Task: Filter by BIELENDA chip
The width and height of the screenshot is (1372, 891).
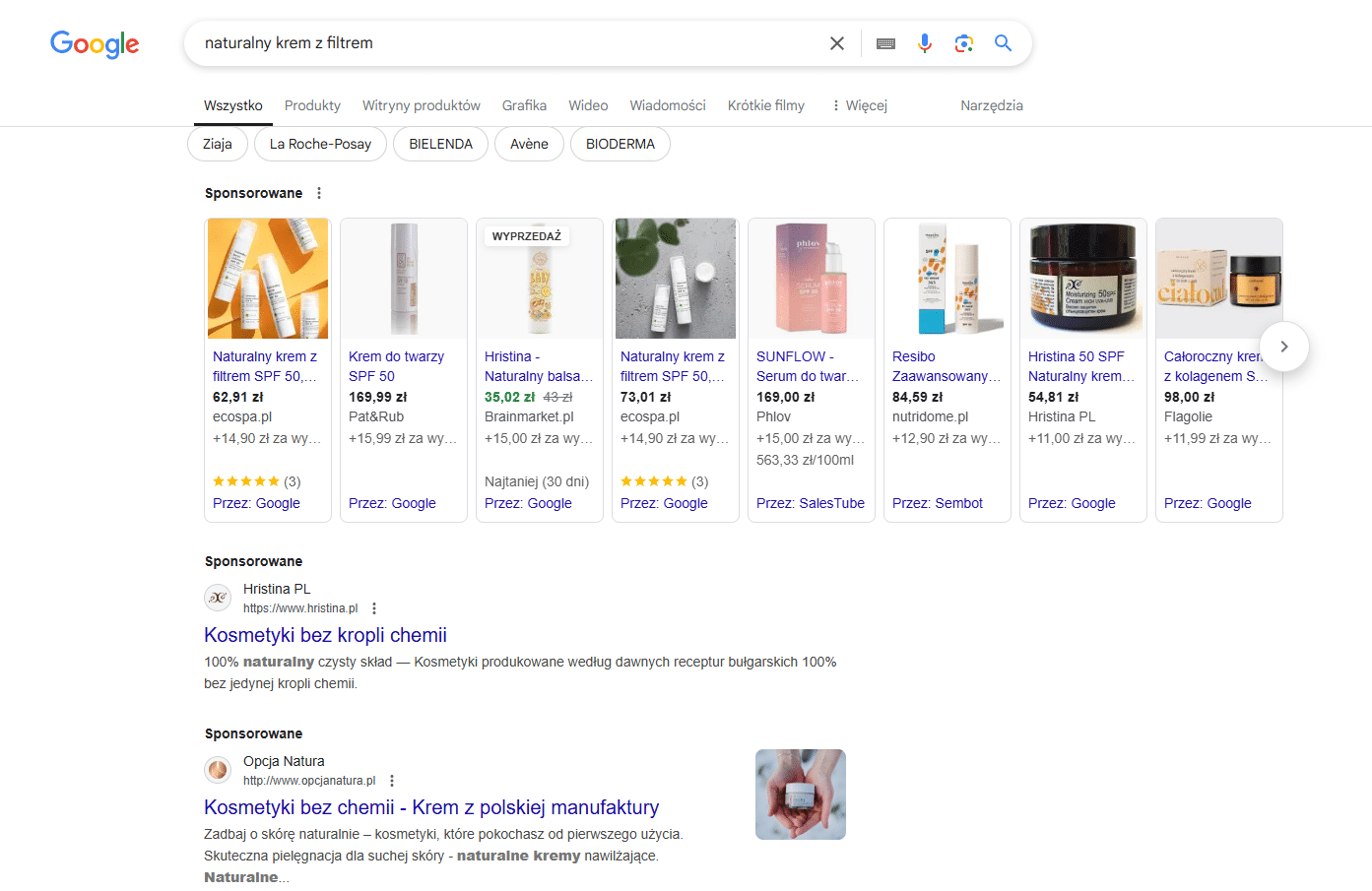Action: click(x=440, y=144)
